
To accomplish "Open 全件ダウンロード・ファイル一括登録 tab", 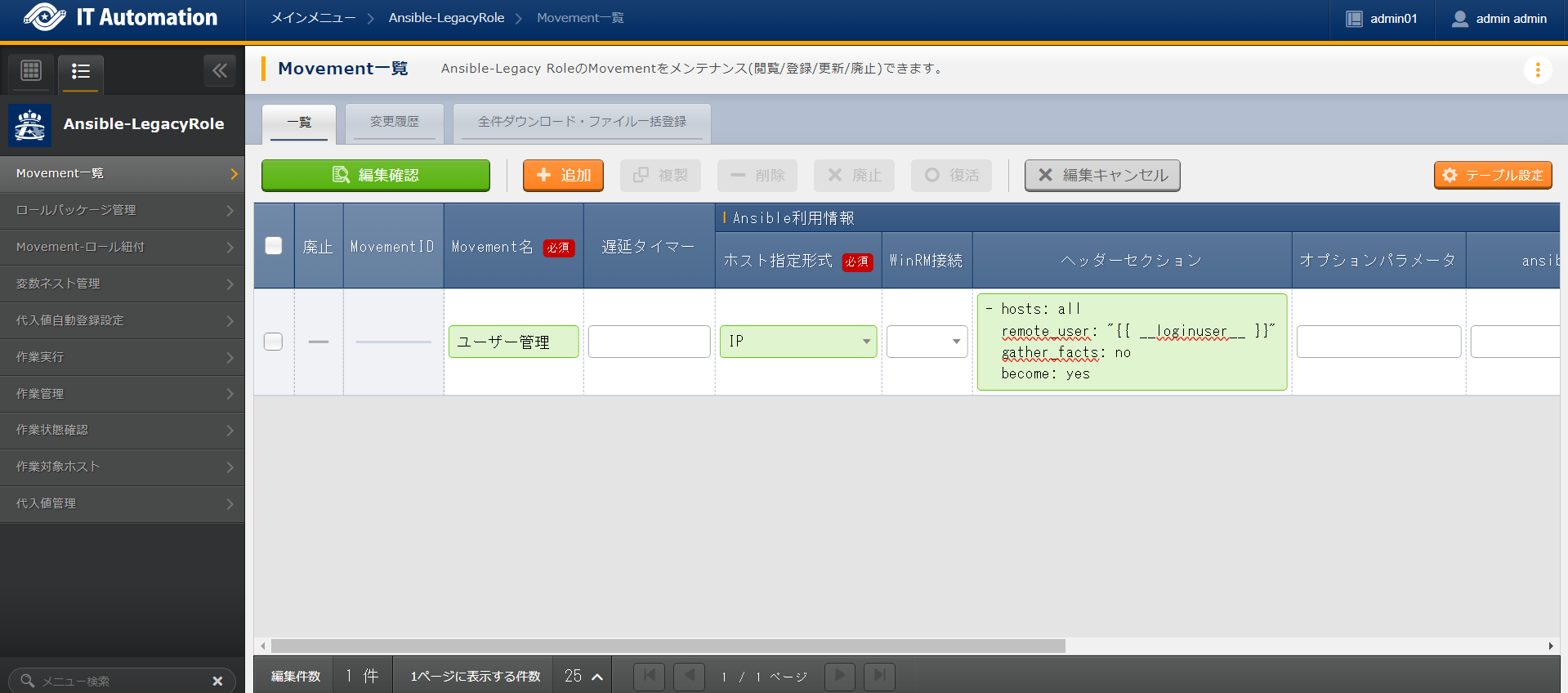I will tap(582, 122).
